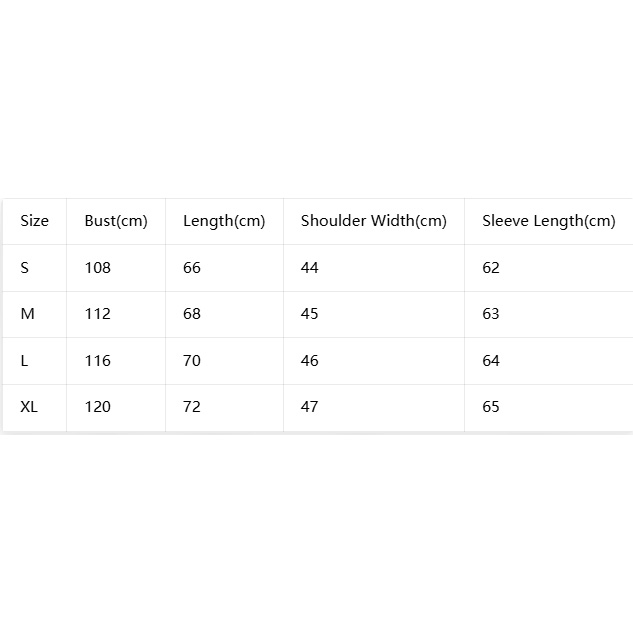Click bust value 112
Image resolution: width=633 pixels, height=633 pixels.
97,314
